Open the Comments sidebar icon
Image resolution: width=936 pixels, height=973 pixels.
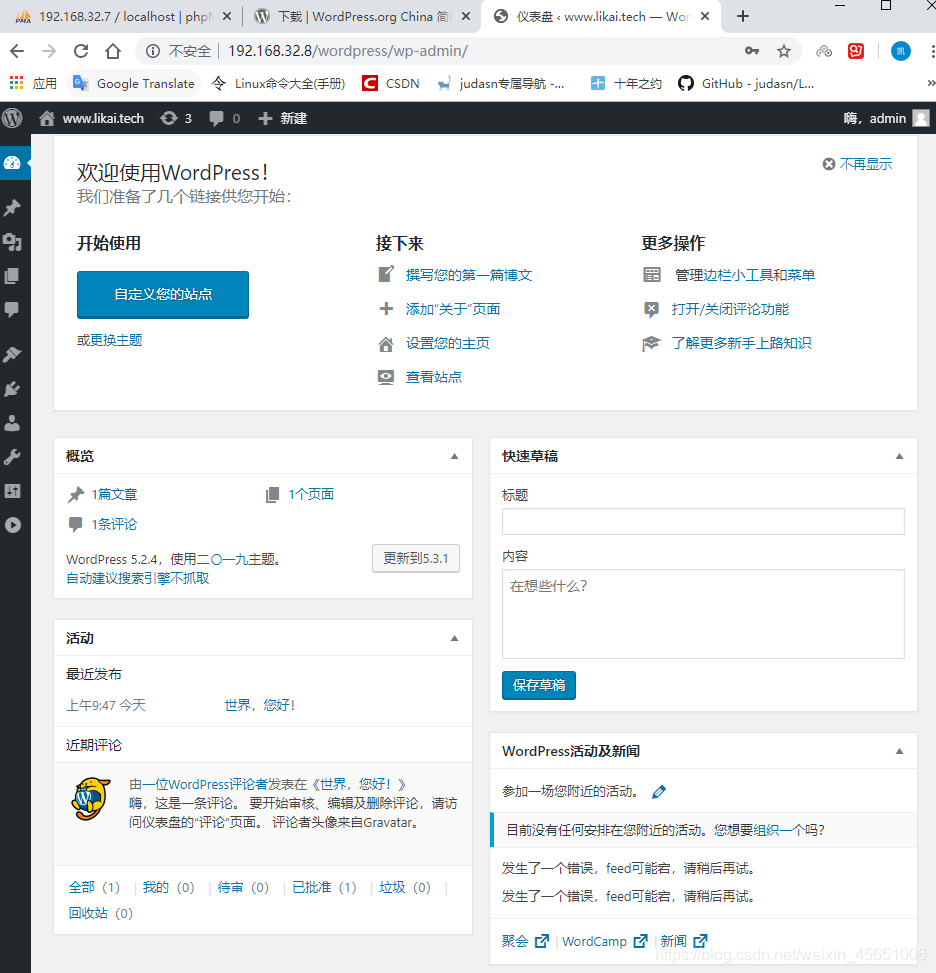[x=12, y=309]
